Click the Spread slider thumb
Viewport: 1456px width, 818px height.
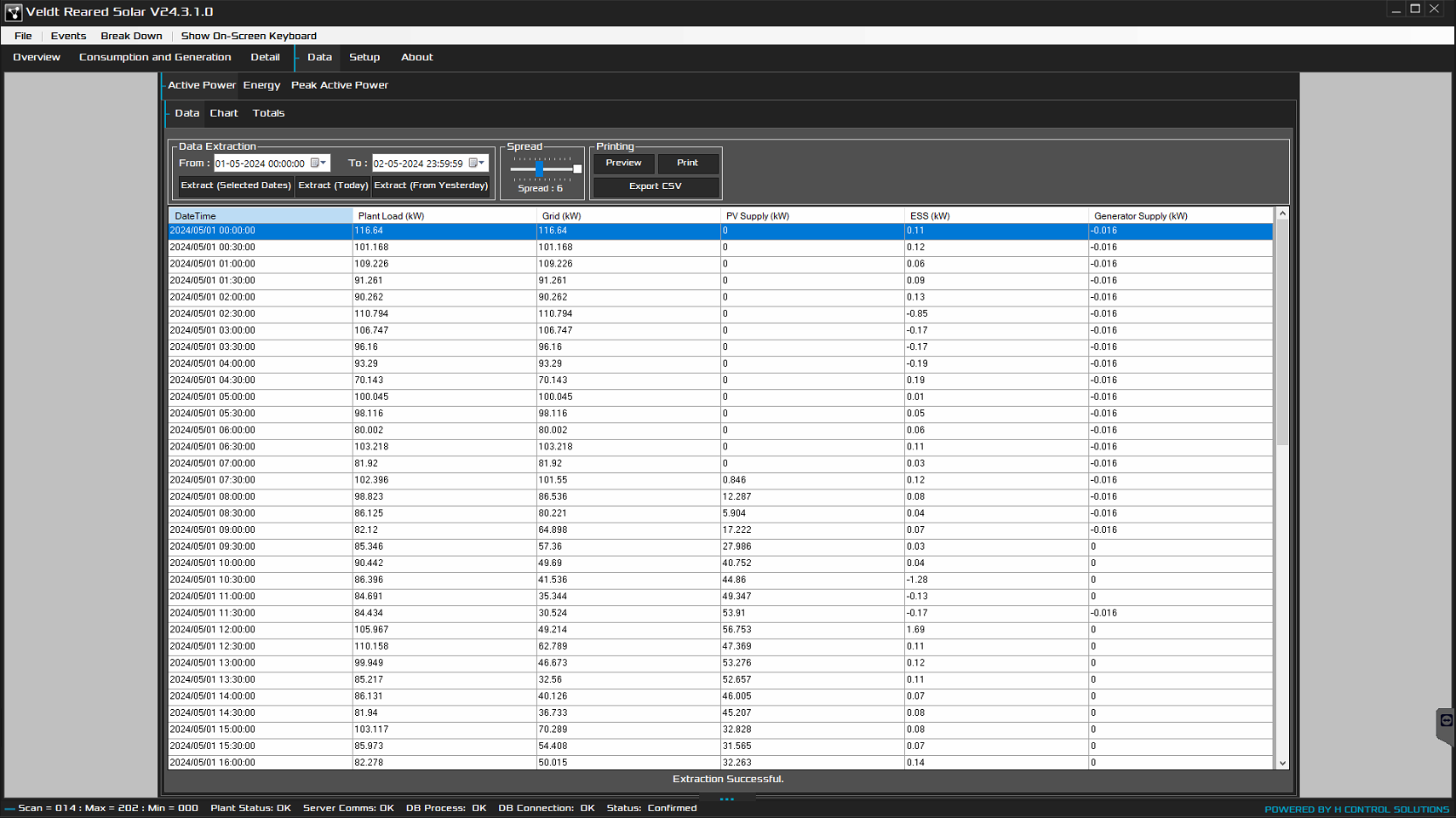(539, 169)
